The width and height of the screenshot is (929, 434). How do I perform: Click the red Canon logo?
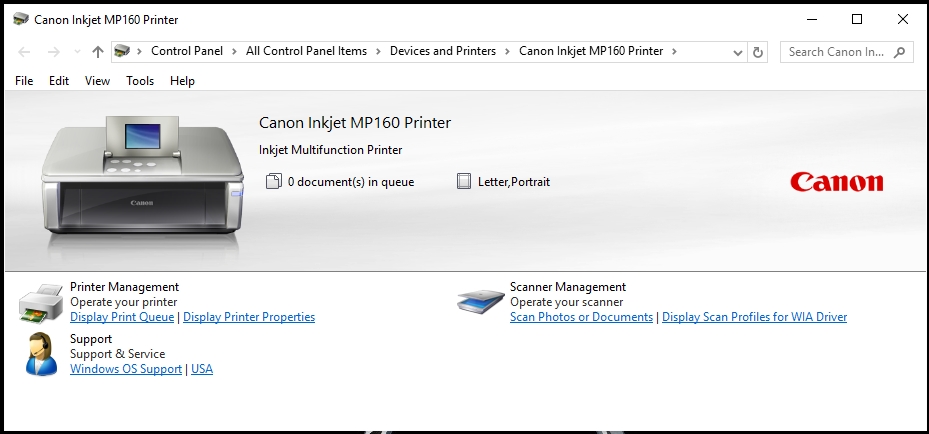coord(837,182)
